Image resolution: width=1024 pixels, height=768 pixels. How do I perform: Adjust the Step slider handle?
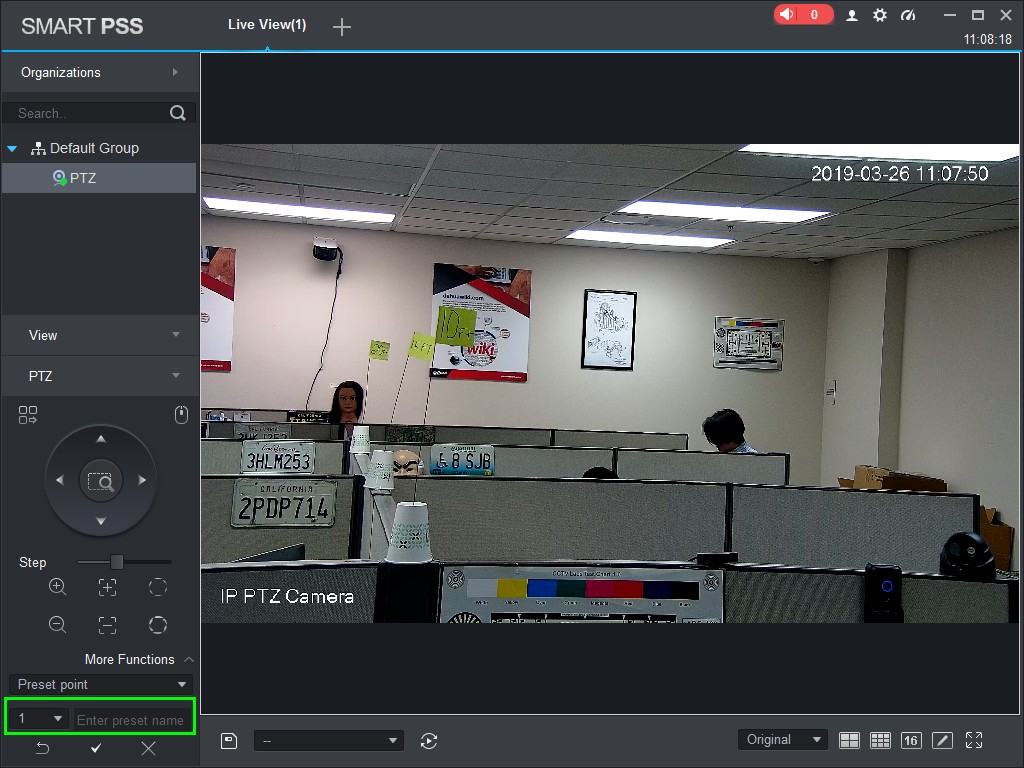click(117, 562)
